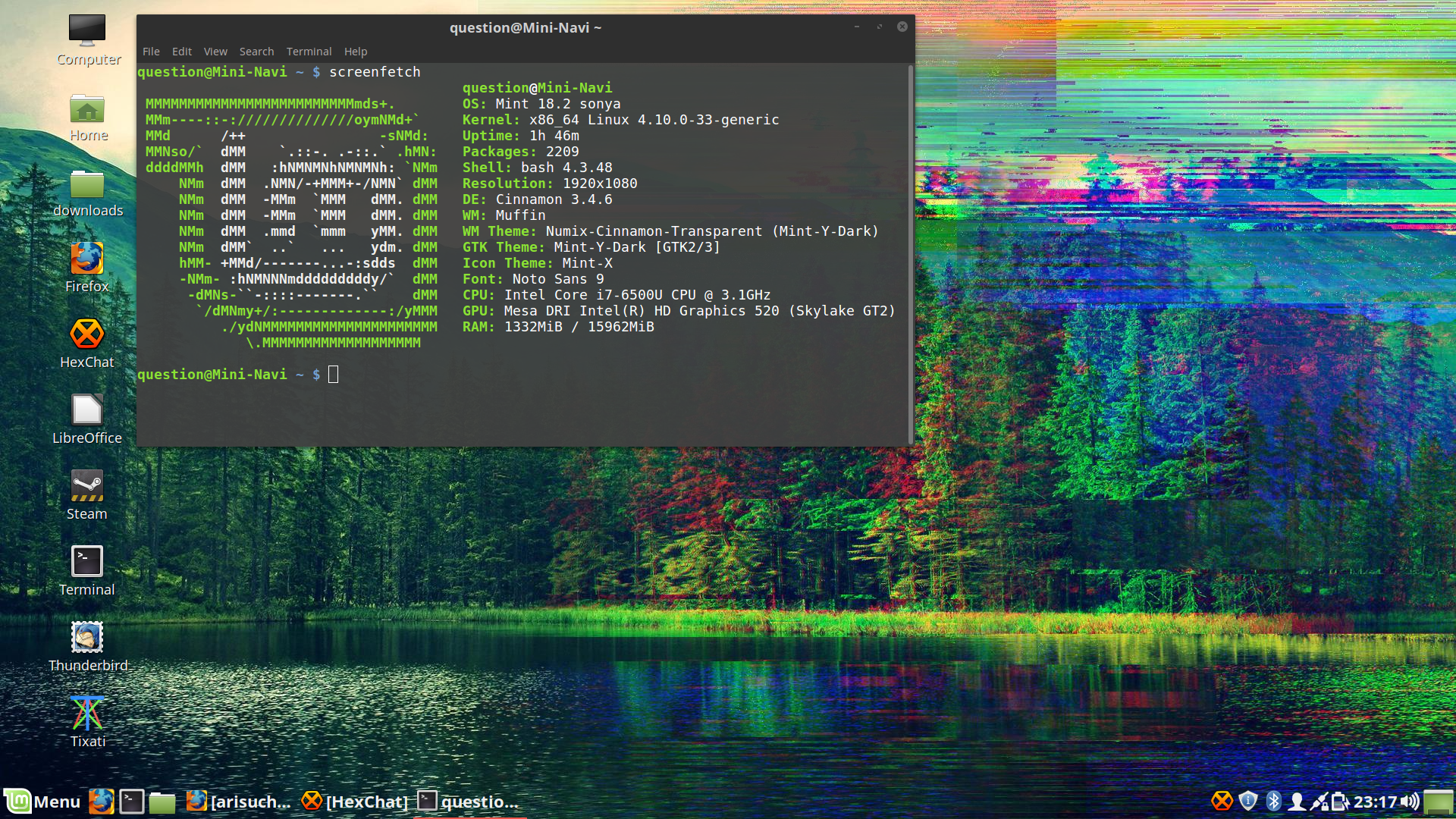Open the update manager shield icon
Viewport: 1456px width, 819px height.
click(1248, 801)
